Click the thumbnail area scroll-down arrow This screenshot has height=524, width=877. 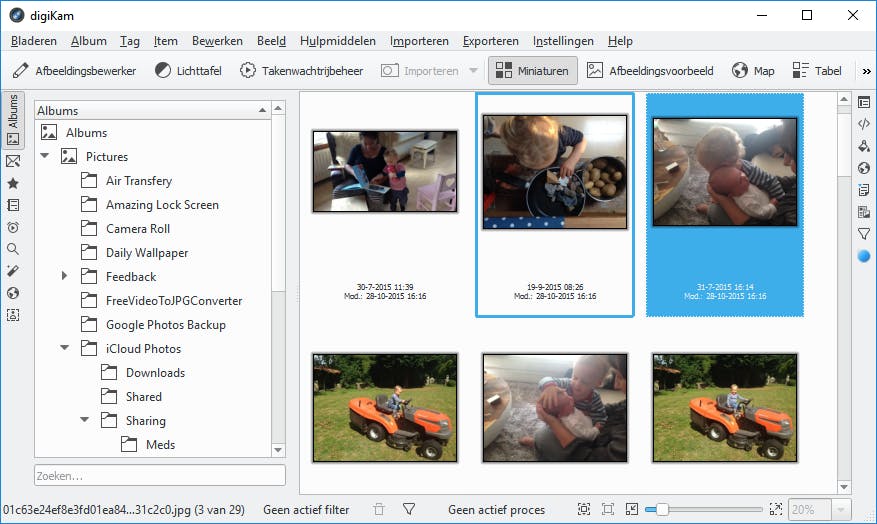click(x=844, y=487)
